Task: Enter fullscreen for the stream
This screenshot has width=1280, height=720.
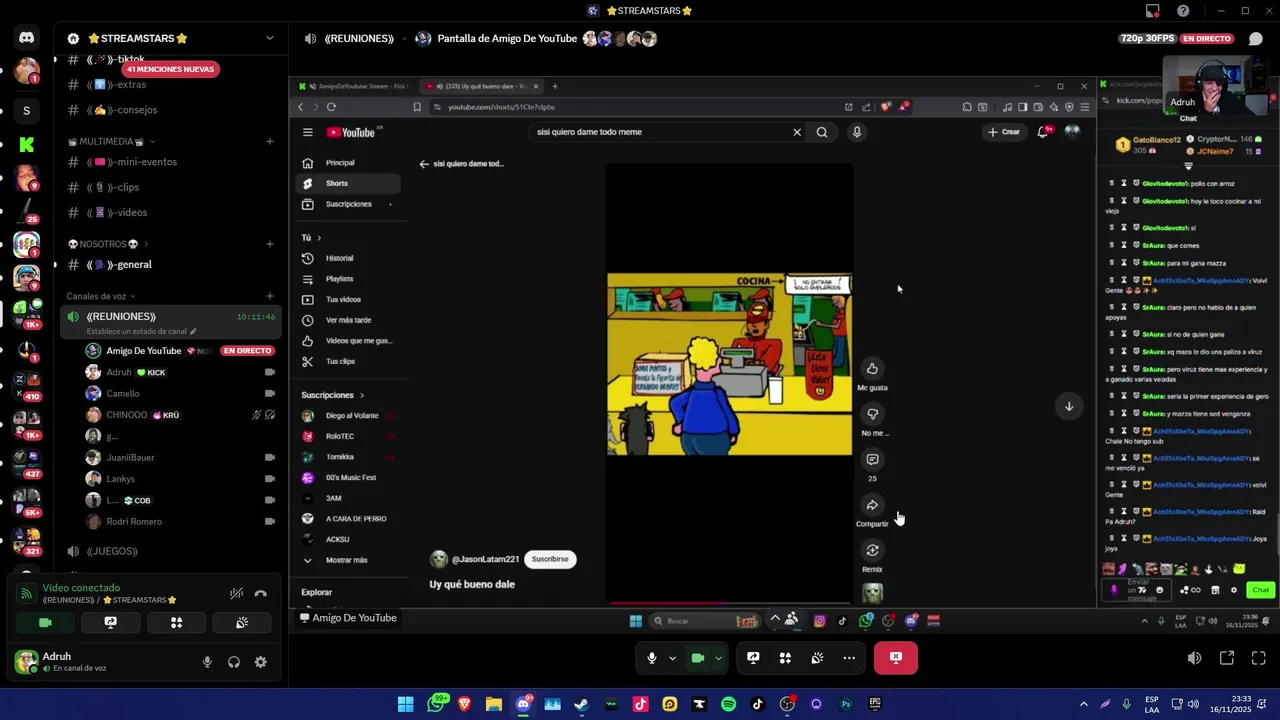Action: 1259,658
